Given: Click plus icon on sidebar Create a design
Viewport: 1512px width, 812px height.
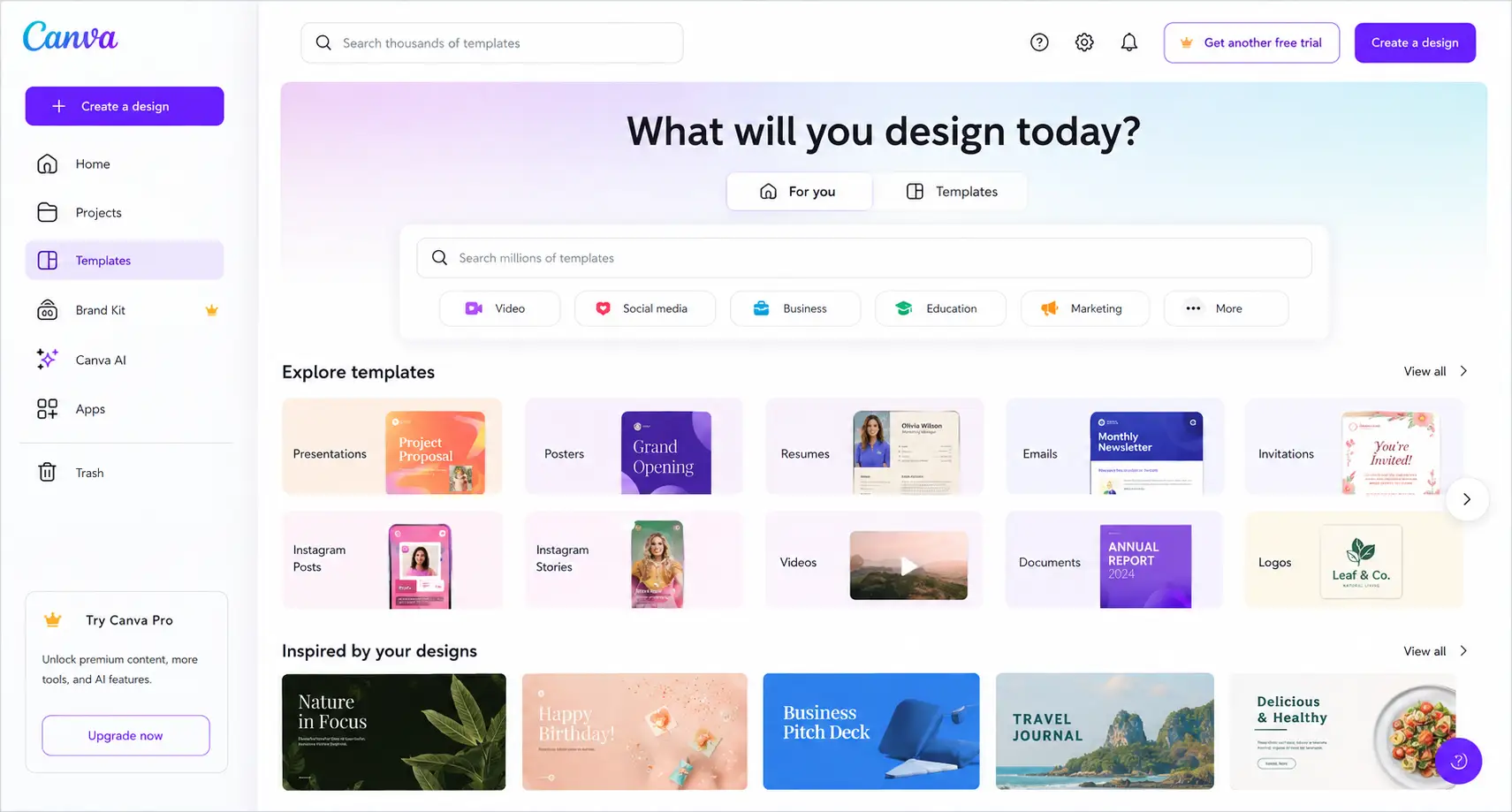Looking at the screenshot, I should [x=59, y=106].
